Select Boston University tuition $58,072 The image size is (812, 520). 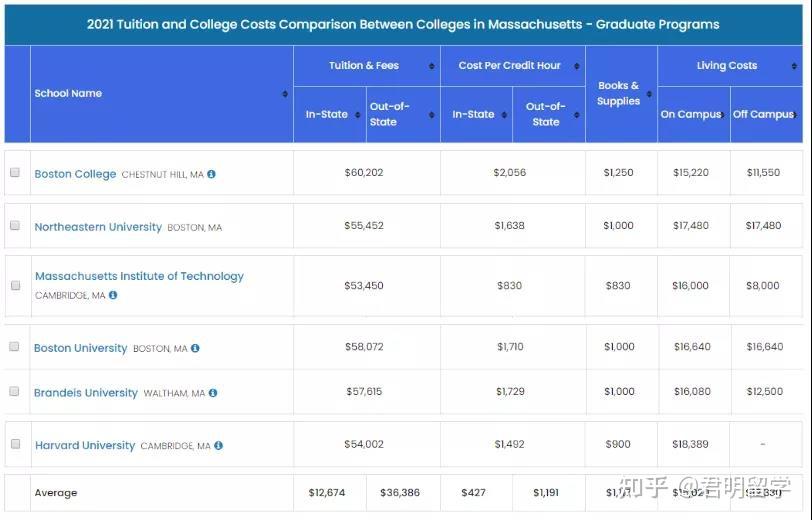click(x=365, y=346)
